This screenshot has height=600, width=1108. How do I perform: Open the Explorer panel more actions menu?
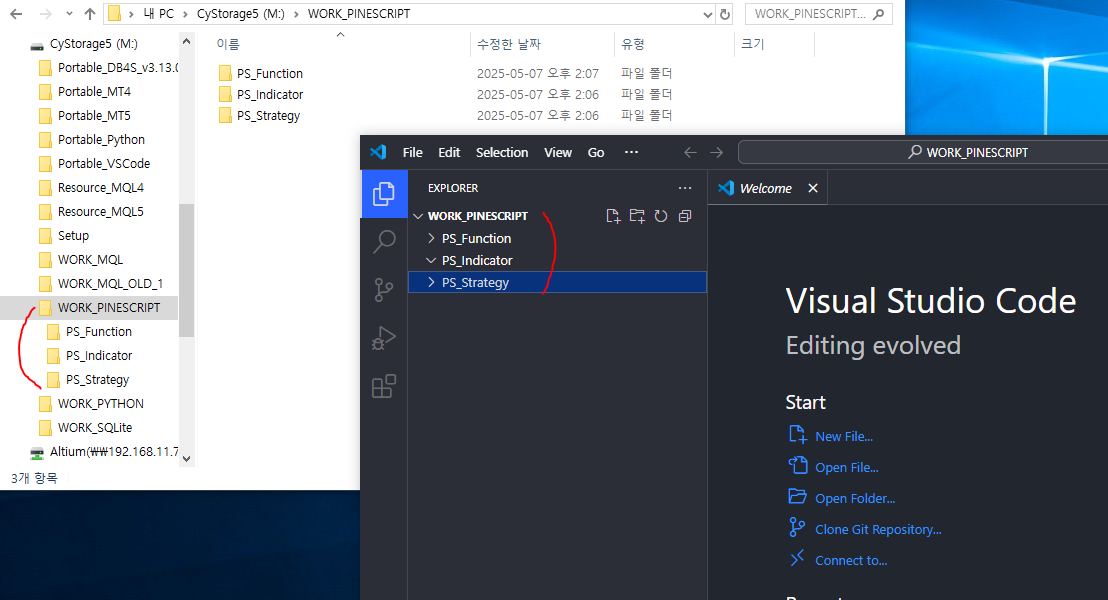(x=685, y=188)
